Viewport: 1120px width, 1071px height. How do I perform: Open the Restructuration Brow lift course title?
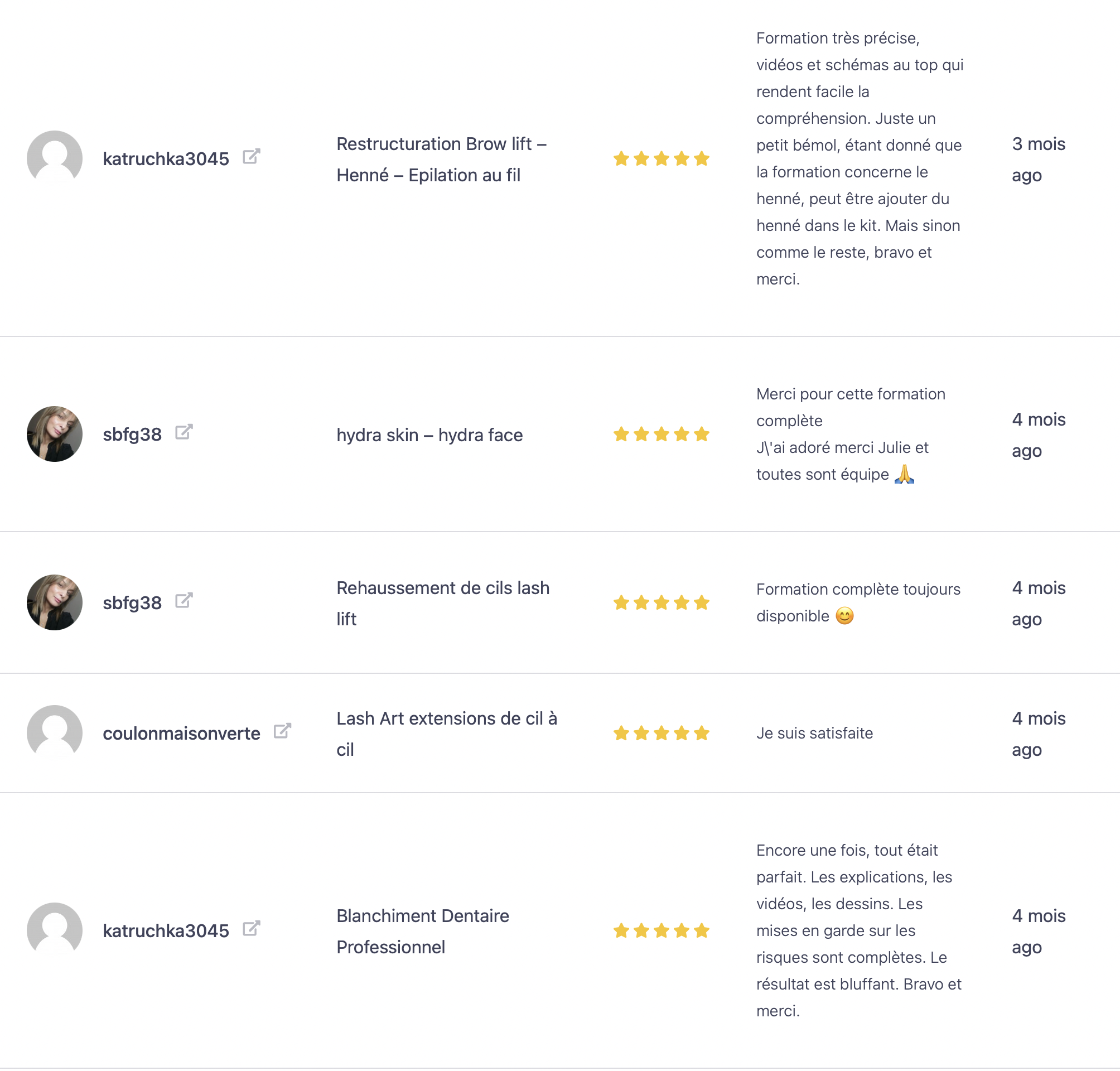(441, 160)
